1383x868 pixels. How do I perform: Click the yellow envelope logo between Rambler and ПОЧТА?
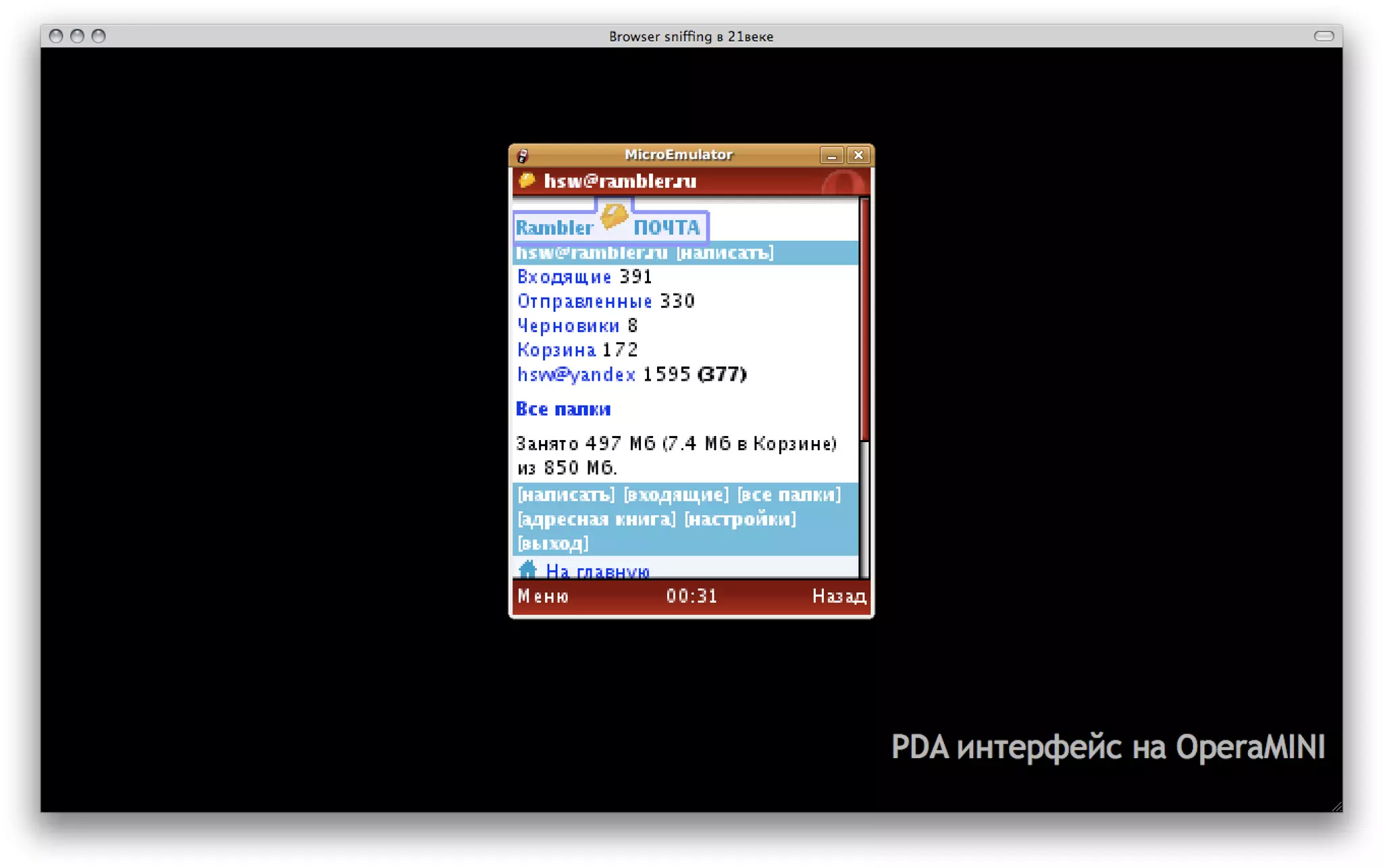point(614,217)
